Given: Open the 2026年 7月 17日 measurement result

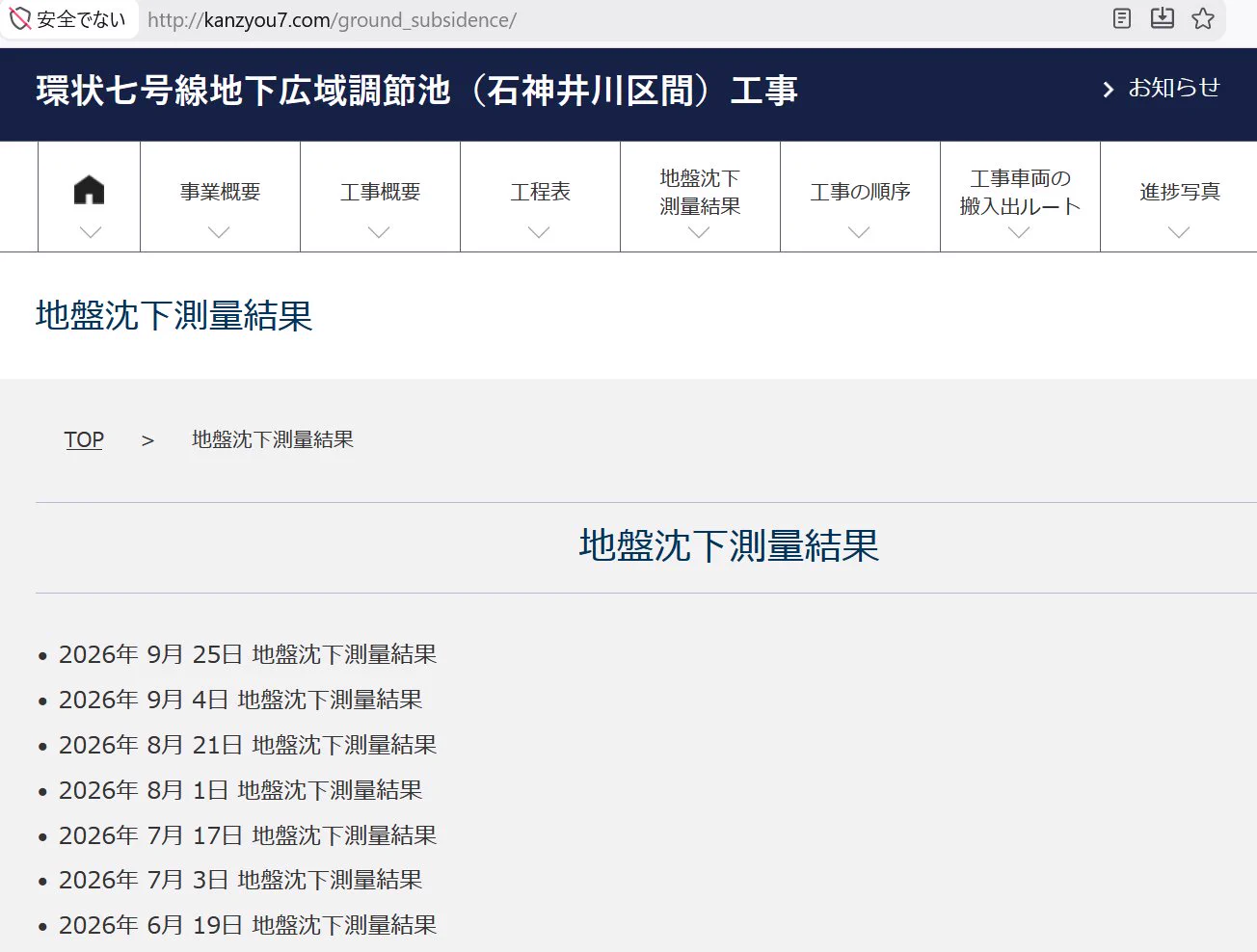Looking at the screenshot, I should pyautogui.click(x=248, y=835).
